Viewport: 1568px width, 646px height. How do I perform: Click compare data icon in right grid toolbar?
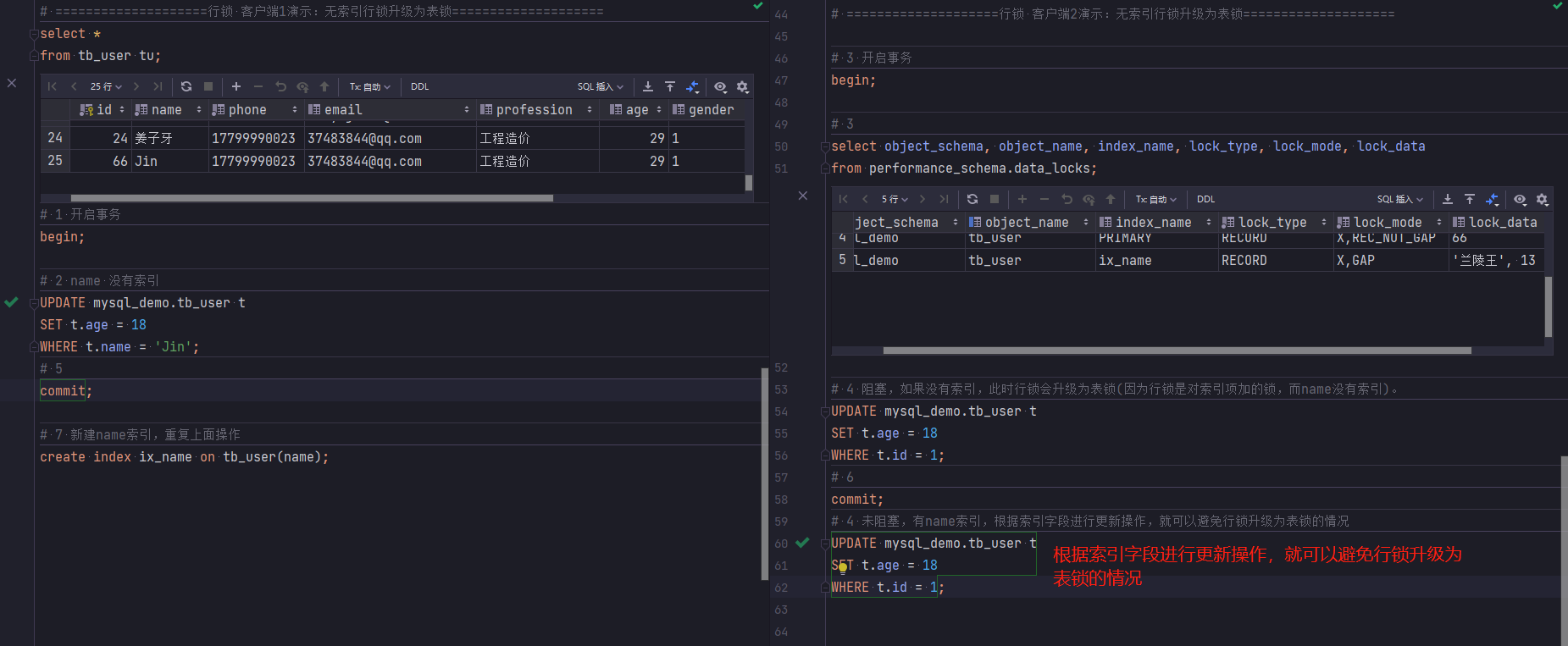pos(1493,199)
